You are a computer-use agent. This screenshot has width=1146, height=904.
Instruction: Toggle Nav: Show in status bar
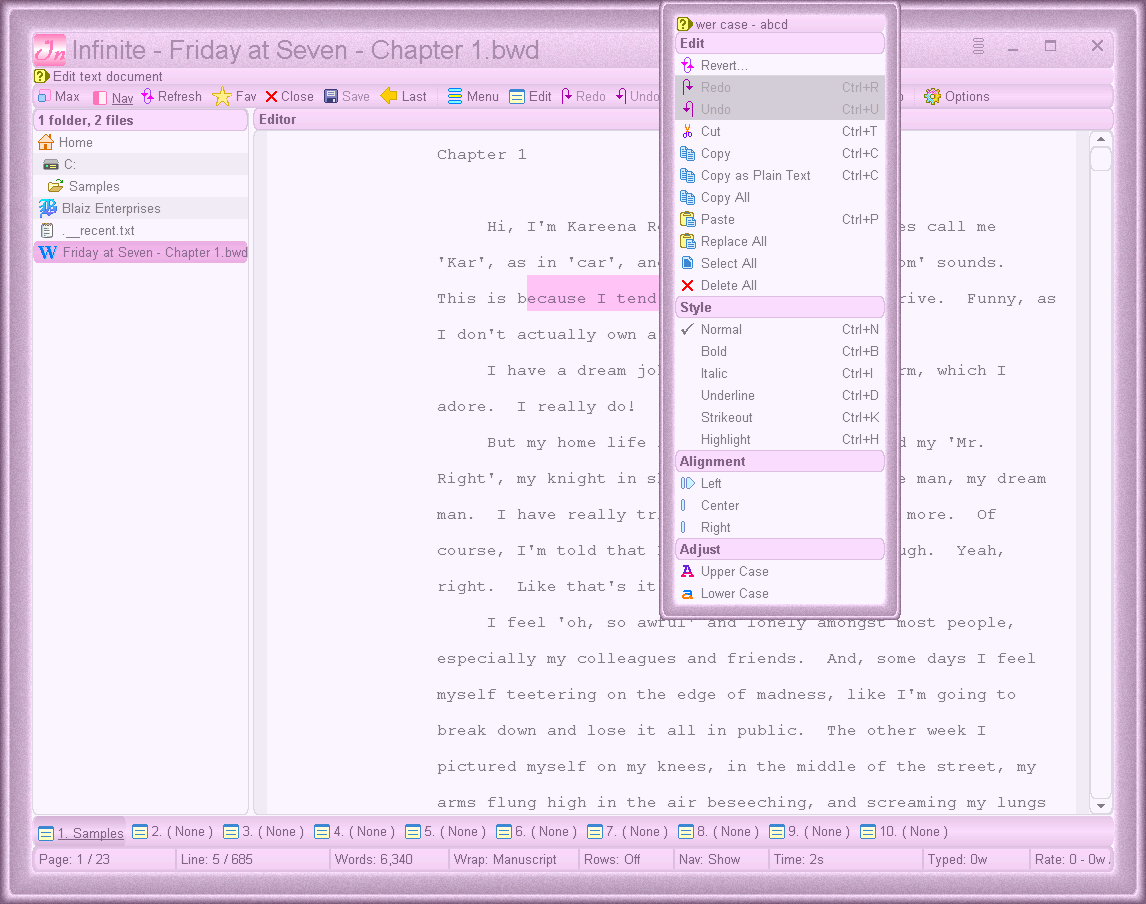[x=721, y=859]
